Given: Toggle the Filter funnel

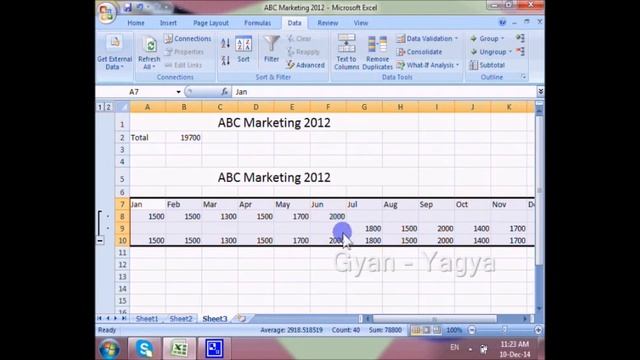Looking at the screenshot, I should pyautogui.click(x=271, y=49).
